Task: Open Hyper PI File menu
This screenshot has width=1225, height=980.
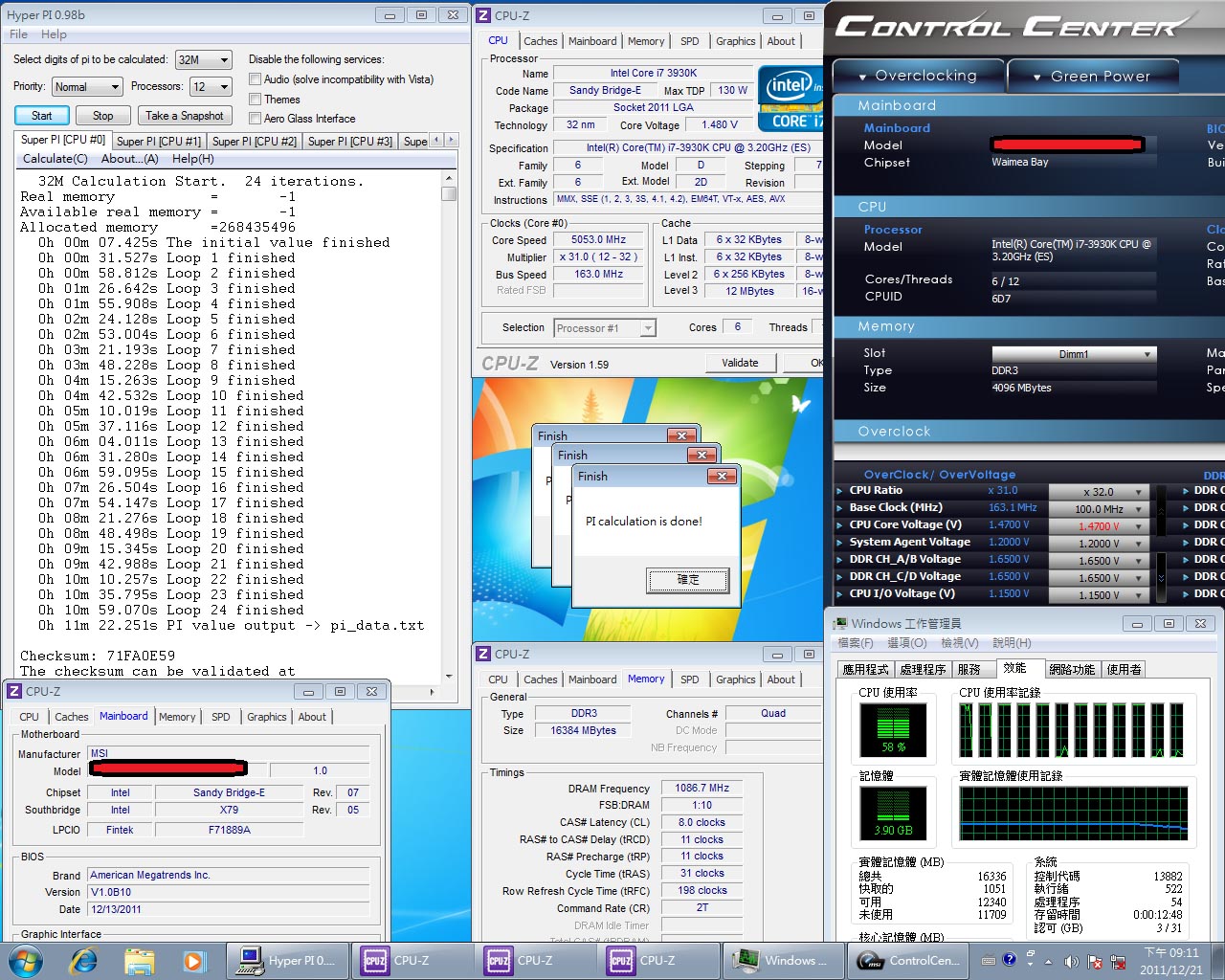Action: tap(18, 34)
